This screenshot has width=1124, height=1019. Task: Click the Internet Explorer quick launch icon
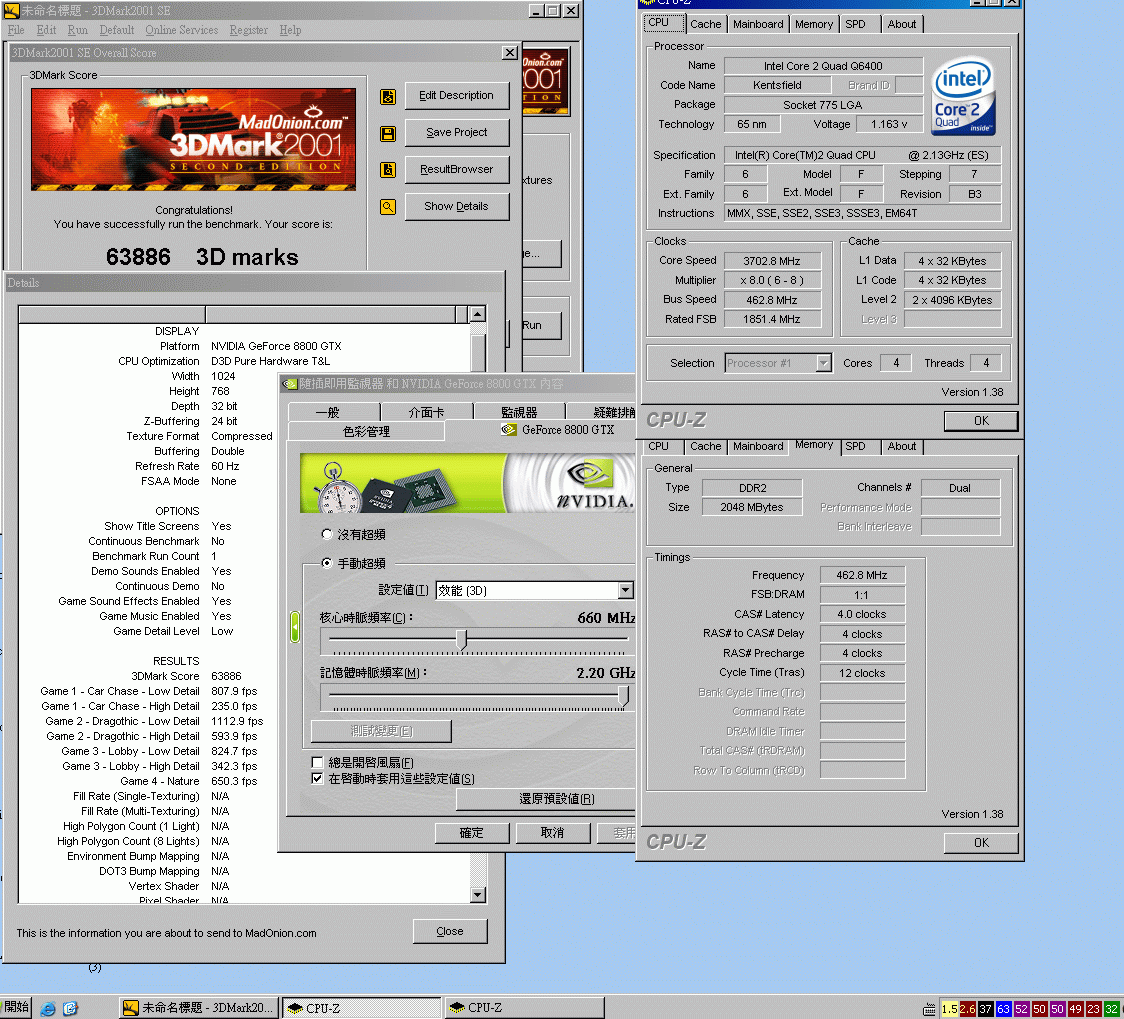point(48,1008)
